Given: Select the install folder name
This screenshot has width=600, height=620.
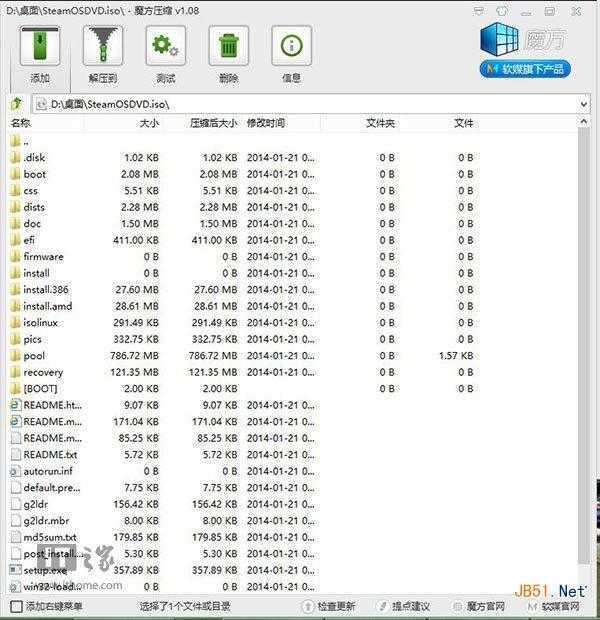Looking at the screenshot, I should click(x=36, y=273).
